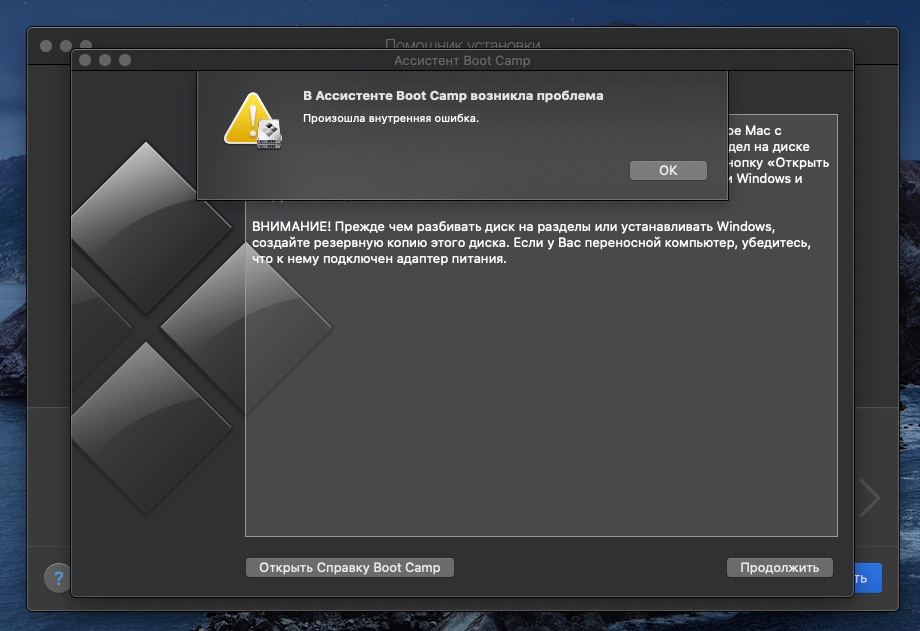Minimize the Ассистент Boot Camp window
The image size is (920, 631).
105,60
